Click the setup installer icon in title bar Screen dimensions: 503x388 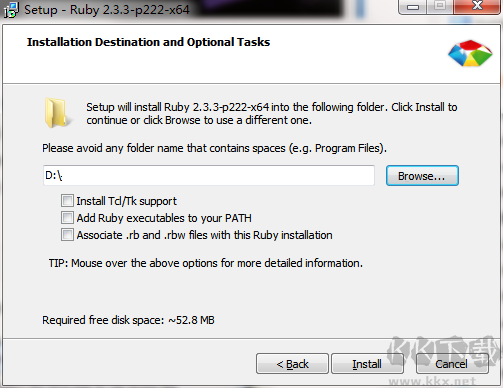[x=11, y=10]
